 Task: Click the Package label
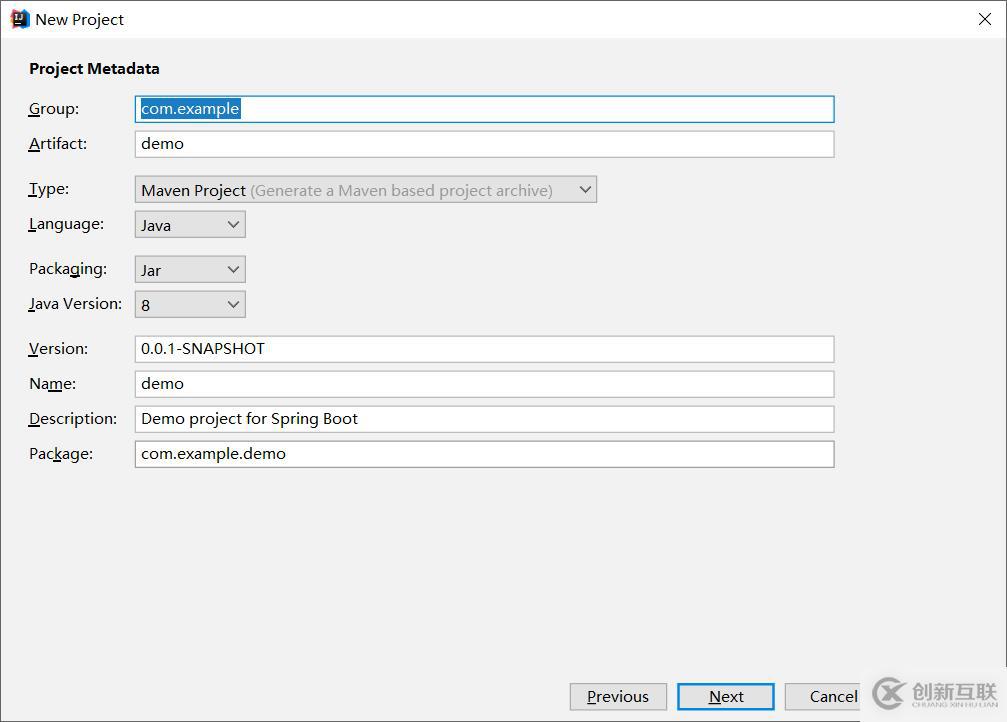pos(61,454)
